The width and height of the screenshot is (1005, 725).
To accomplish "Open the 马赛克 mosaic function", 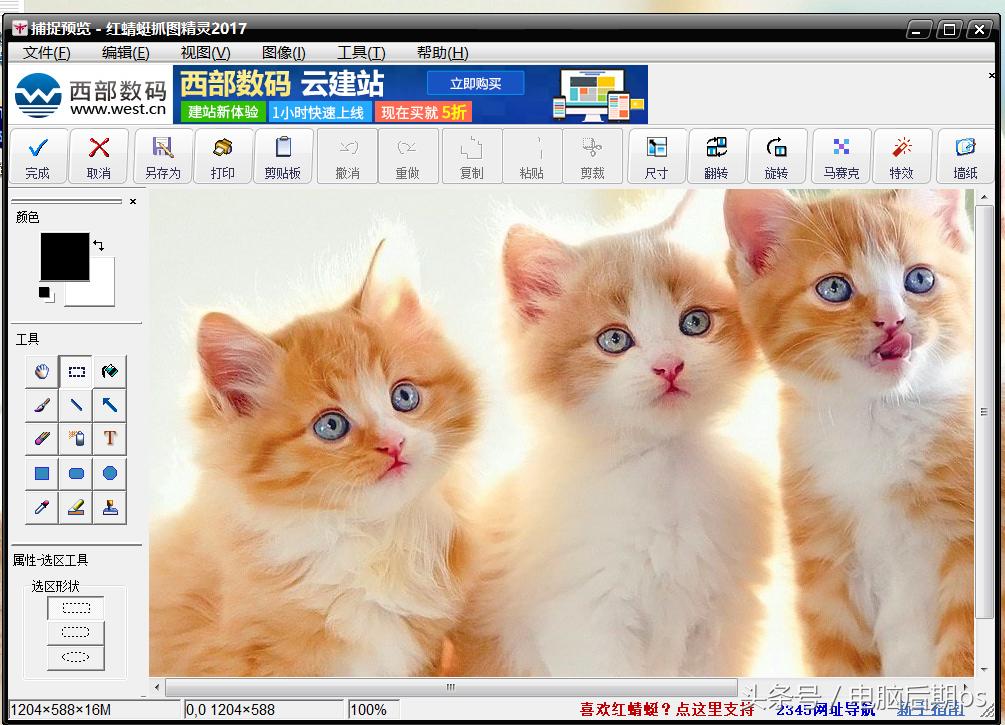I will pos(841,157).
